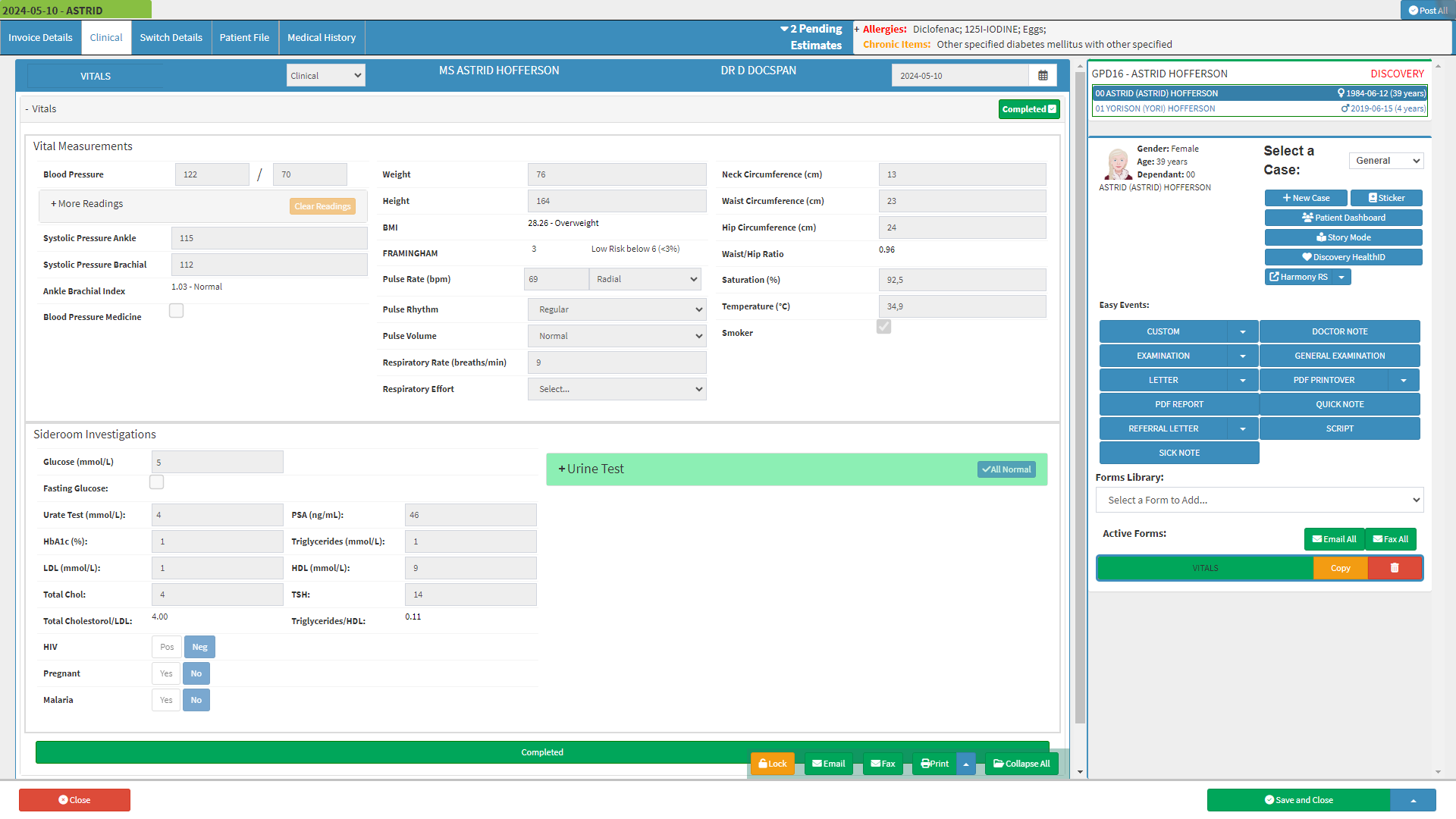Tick the Fasting Glucose checkbox
1456x819 pixels.
(156, 482)
